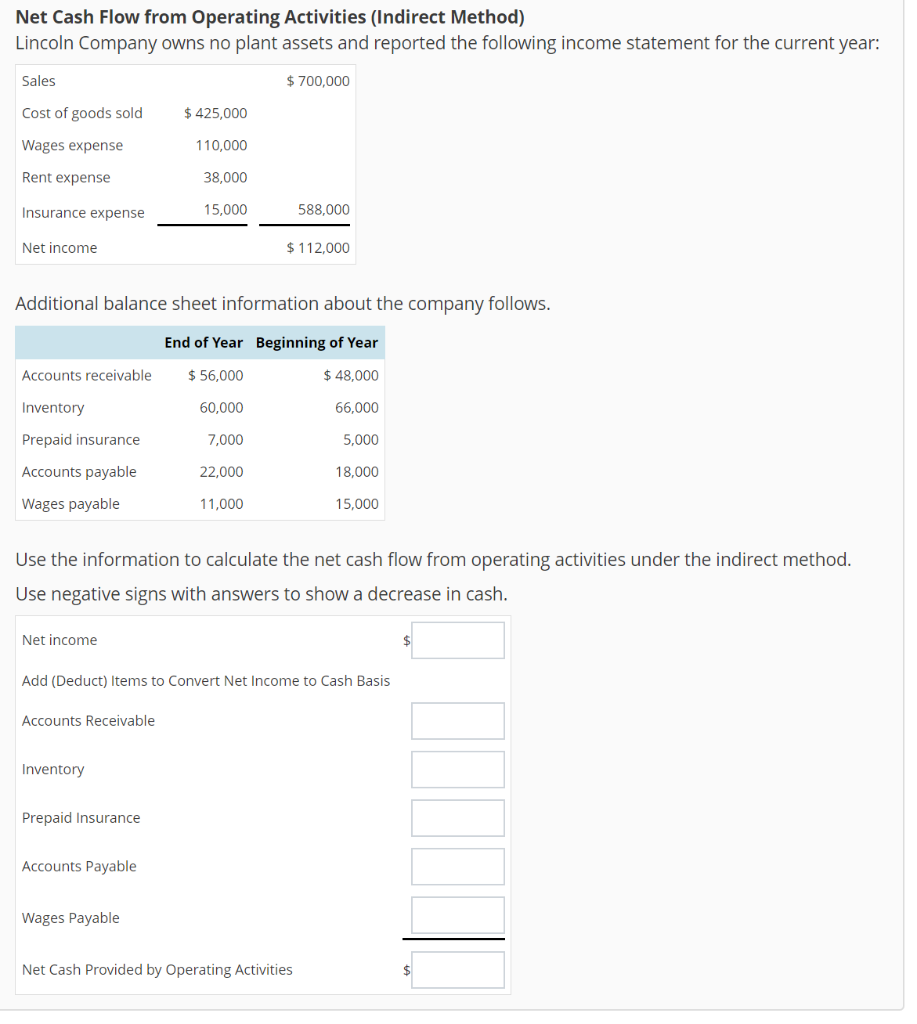Screen dimensions: 917x1024
Task: Click the Net Cash Provided by Operating Activities field
Action: (x=457, y=969)
